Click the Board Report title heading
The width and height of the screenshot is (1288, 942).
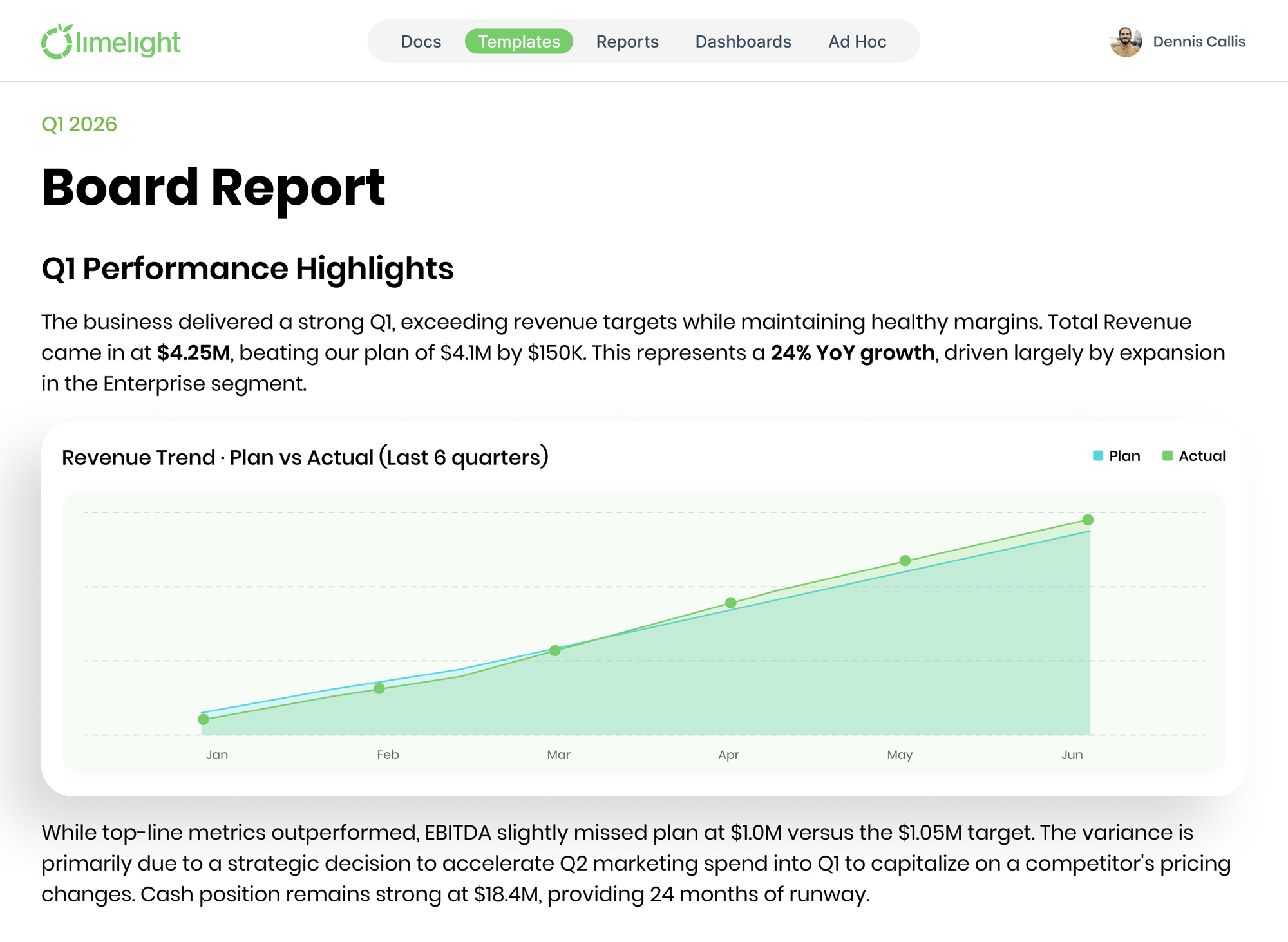point(213,187)
